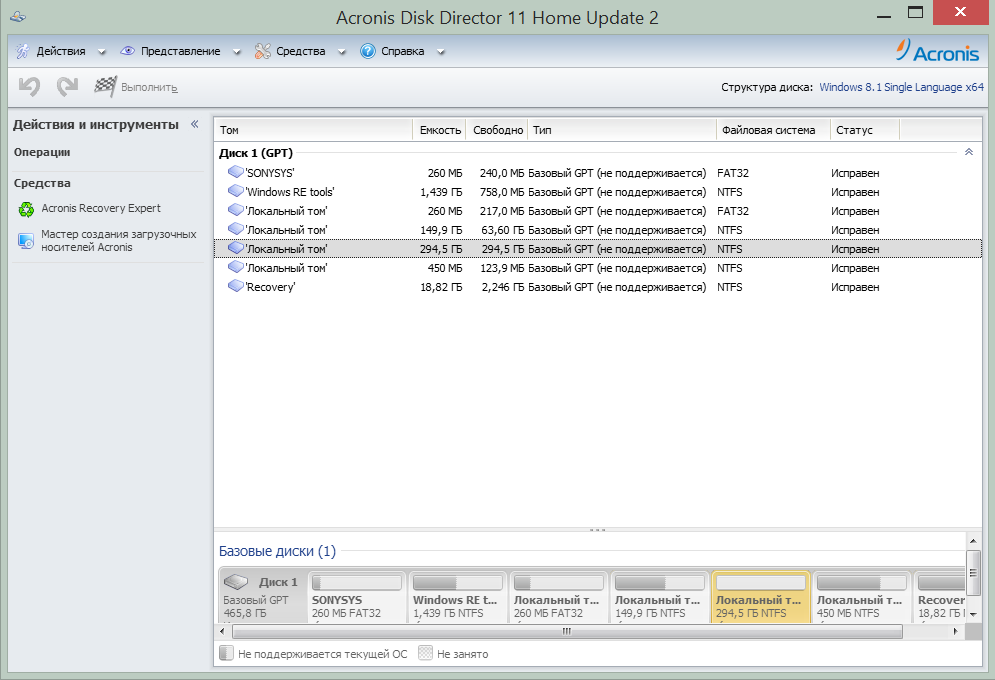Image resolution: width=995 pixels, height=680 pixels.
Task: Open the Windows 8.1 Single Language x64 link
Action: click(901, 87)
